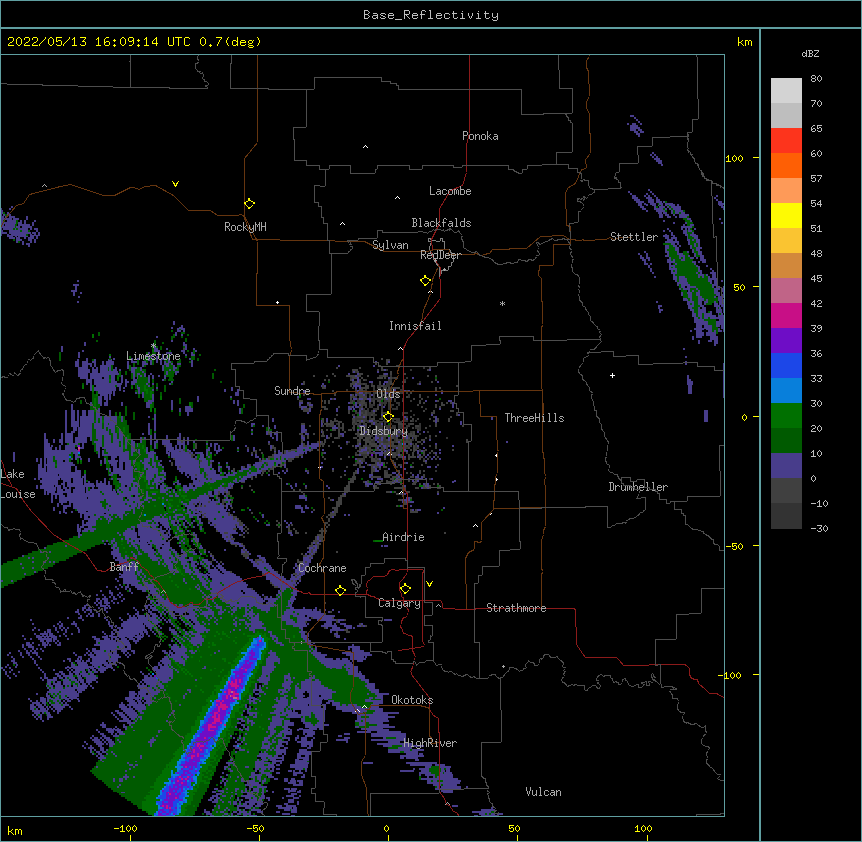
Task: Click the white plus marker northeast of Drumheller
Action: (x=612, y=375)
